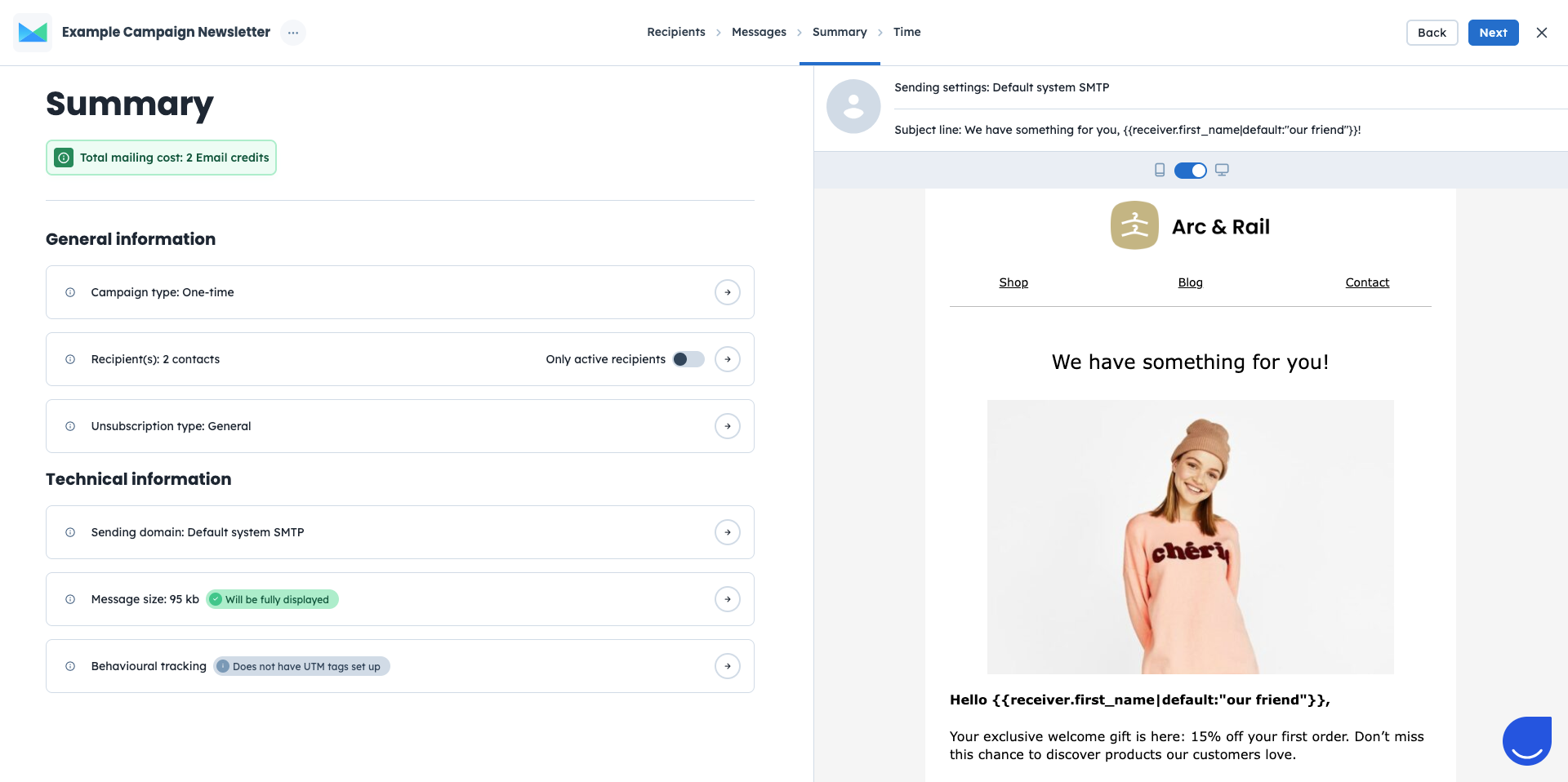Click the Total mailing cost credits notice
The height and width of the screenshot is (782, 1568).
161,158
